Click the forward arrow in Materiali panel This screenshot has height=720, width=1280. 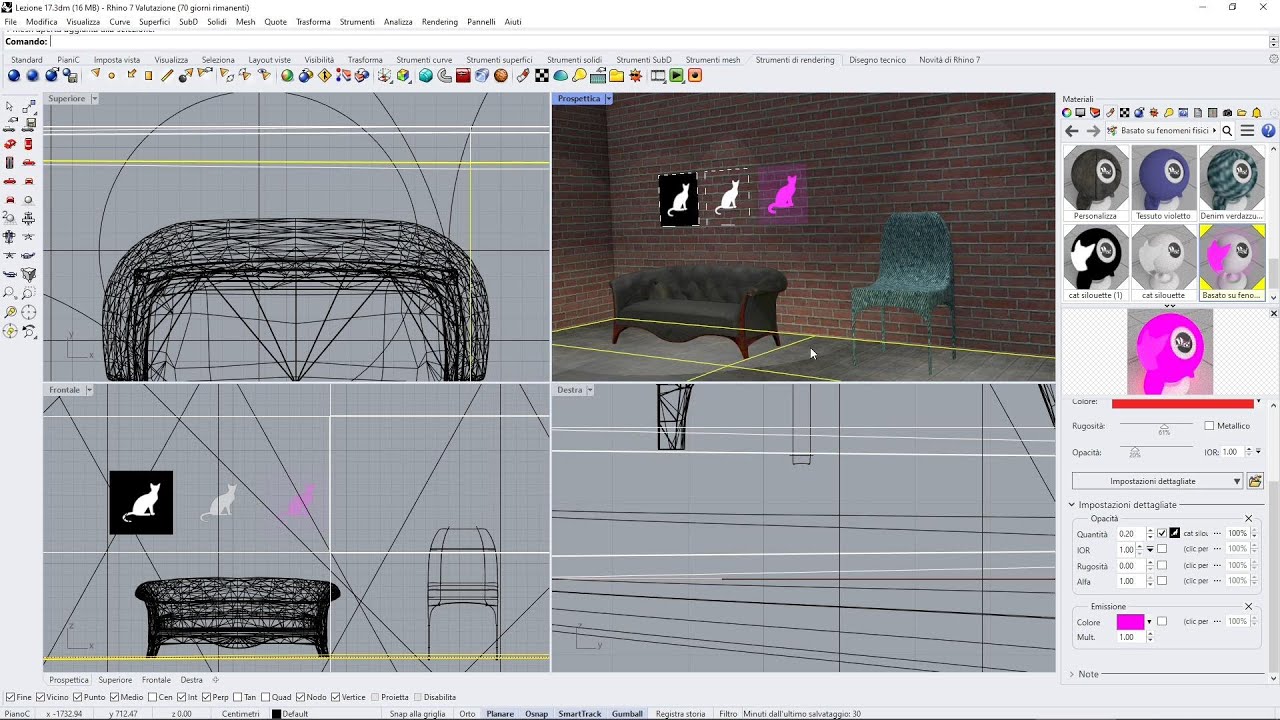tap(1092, 131)
